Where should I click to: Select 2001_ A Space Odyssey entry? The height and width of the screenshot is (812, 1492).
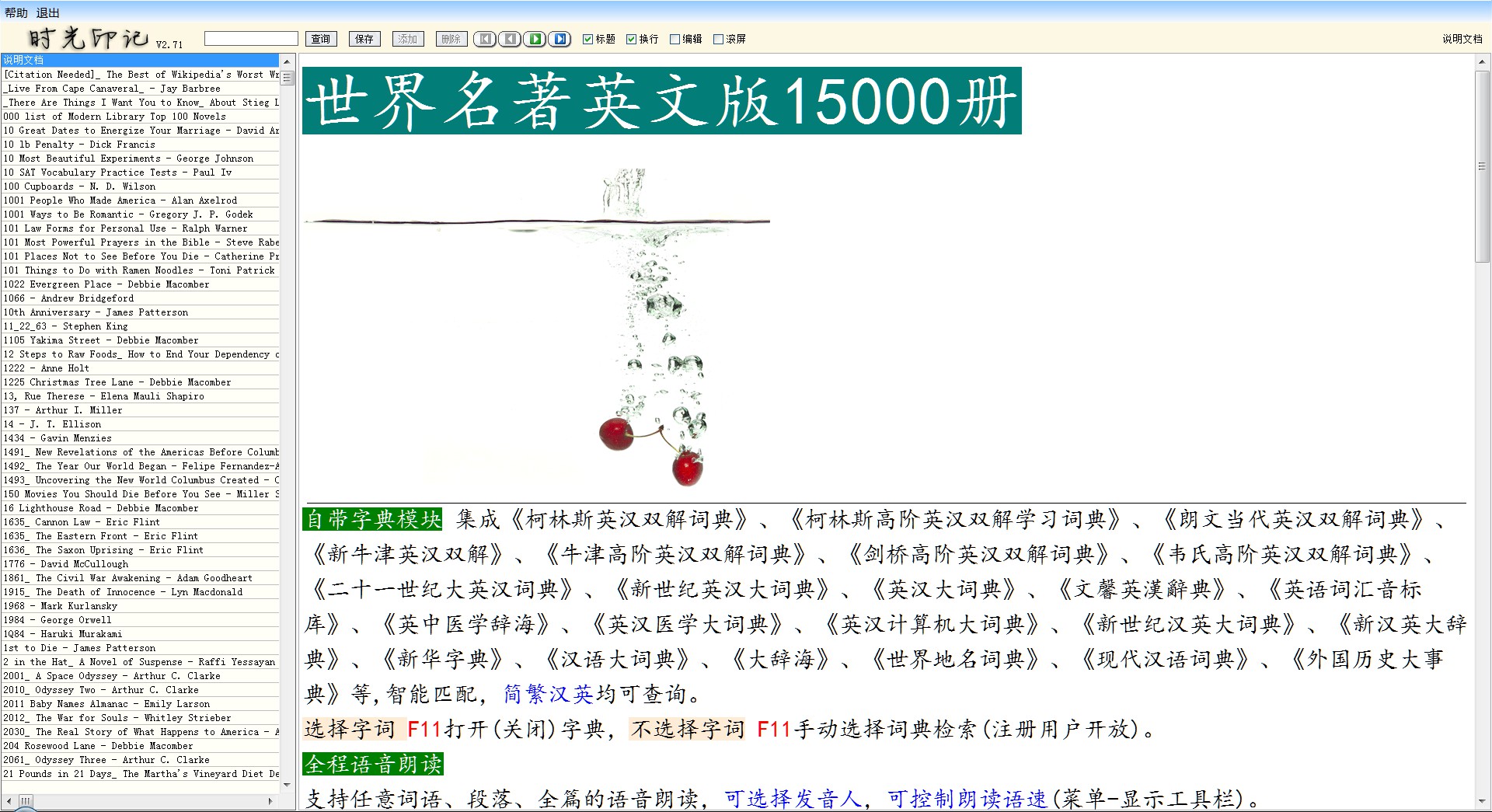tap(140, 676)
